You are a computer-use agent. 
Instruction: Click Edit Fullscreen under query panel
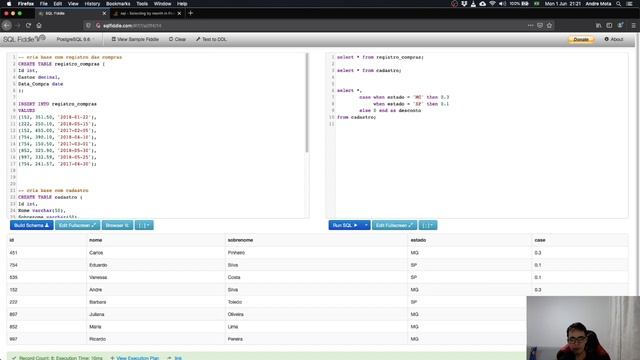click(x=394, y=225)
